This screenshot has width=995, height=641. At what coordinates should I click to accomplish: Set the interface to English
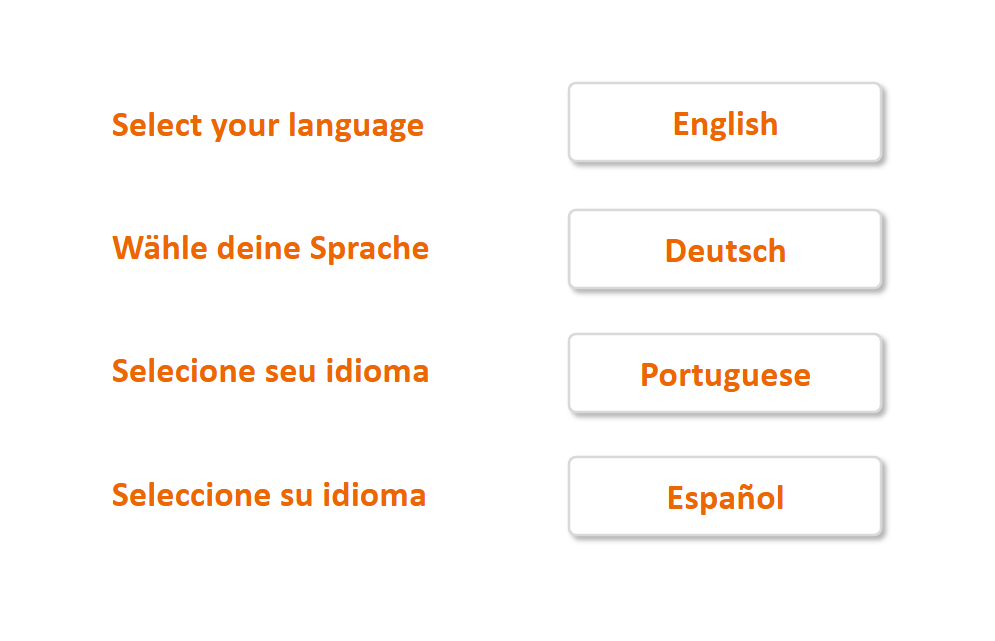(x=725, y=123)
